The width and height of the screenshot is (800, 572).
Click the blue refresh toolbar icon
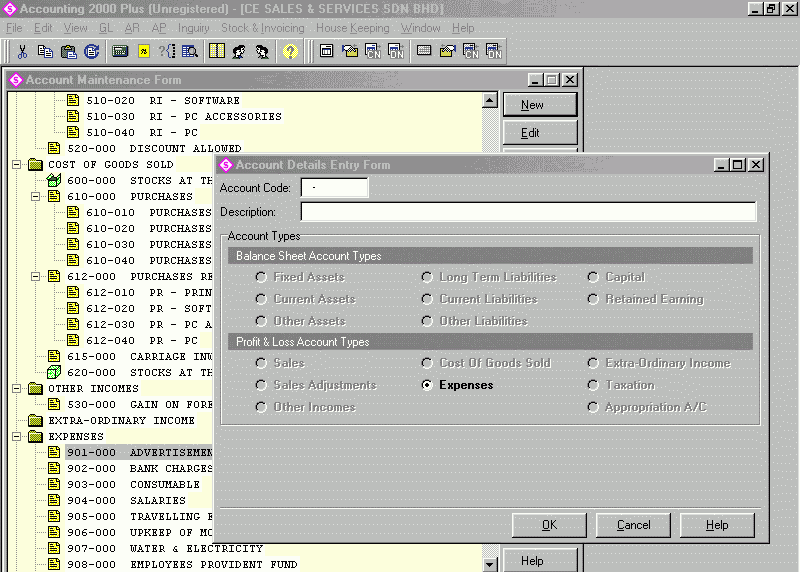92,52
